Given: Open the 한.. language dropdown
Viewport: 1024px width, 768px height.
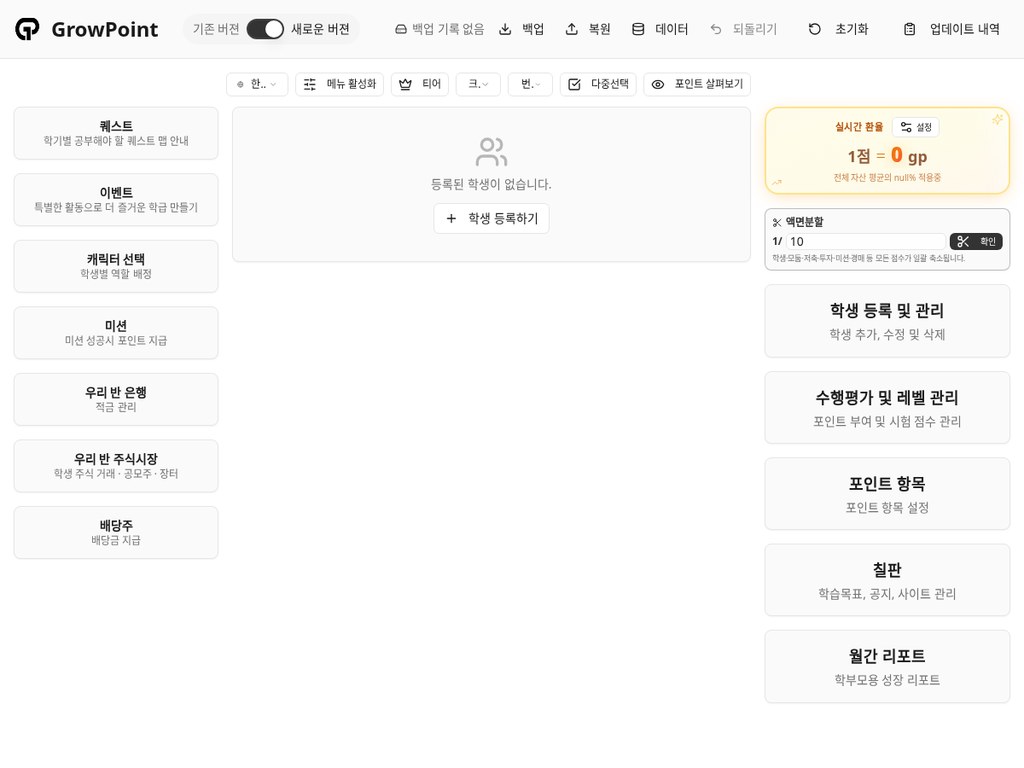Looking at the screenshot, I should click(x=257, y=84).
